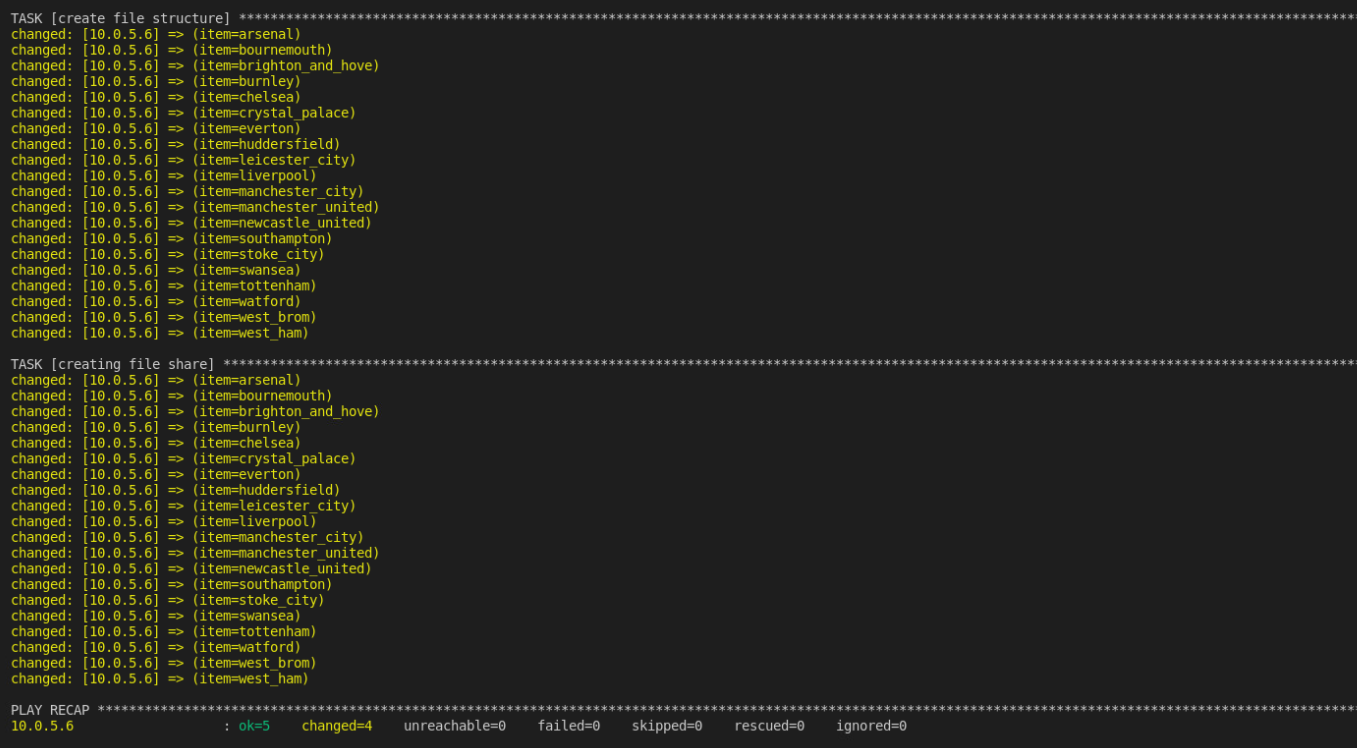
Task: Click item=stoke_city under create file structure task
Action: (258, 254)
